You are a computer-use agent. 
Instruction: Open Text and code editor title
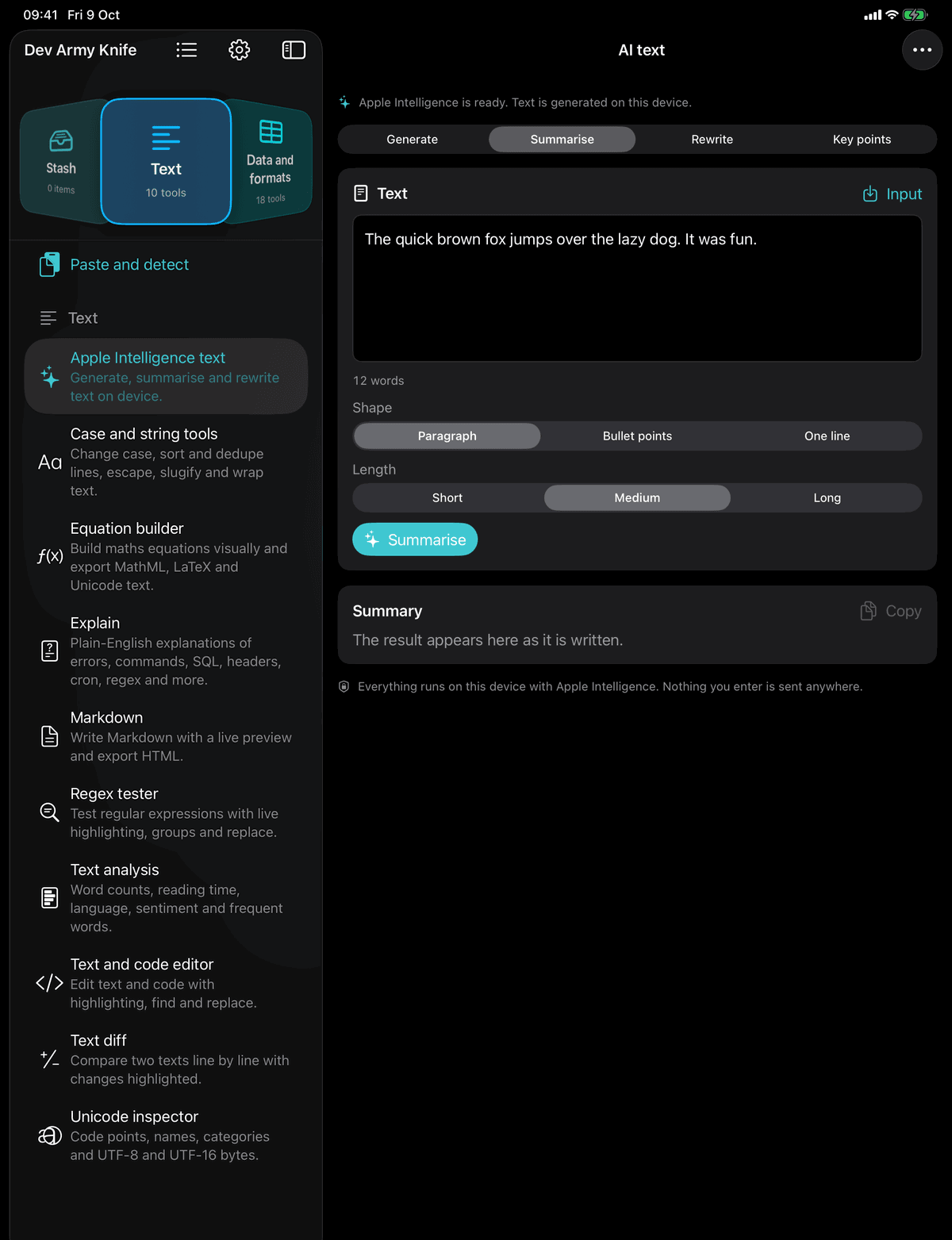pos(142,964)
